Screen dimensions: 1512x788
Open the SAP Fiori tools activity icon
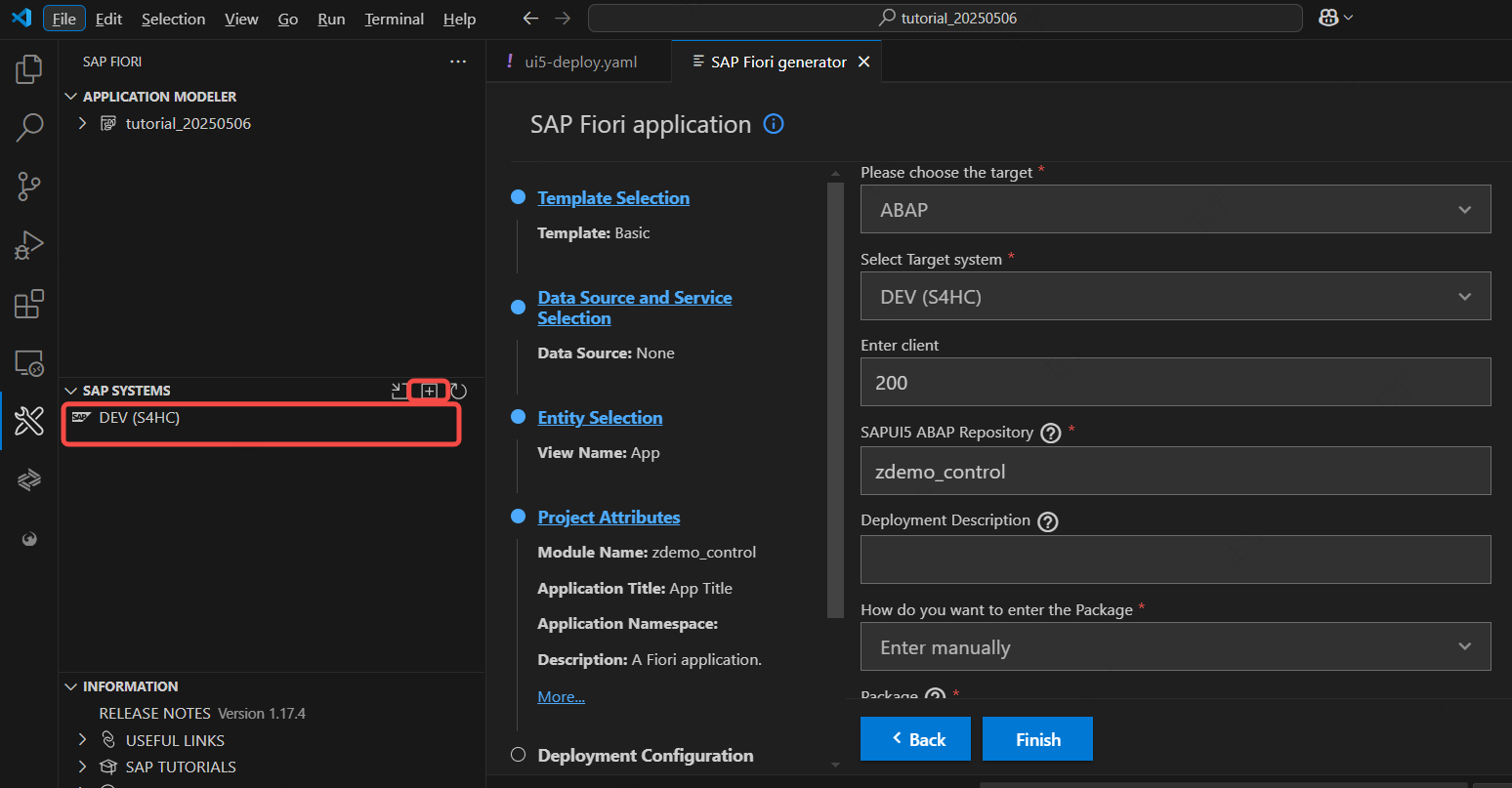pos(29,421)
